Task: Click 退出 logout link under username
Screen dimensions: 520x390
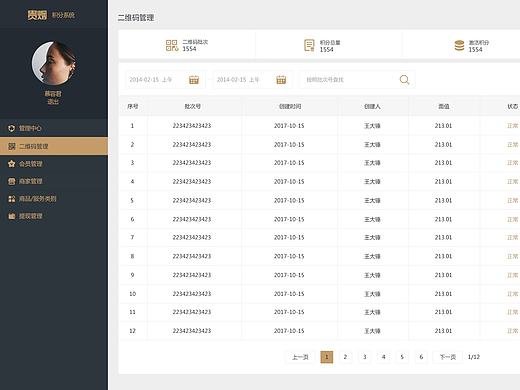Action: tap(53, 102)
